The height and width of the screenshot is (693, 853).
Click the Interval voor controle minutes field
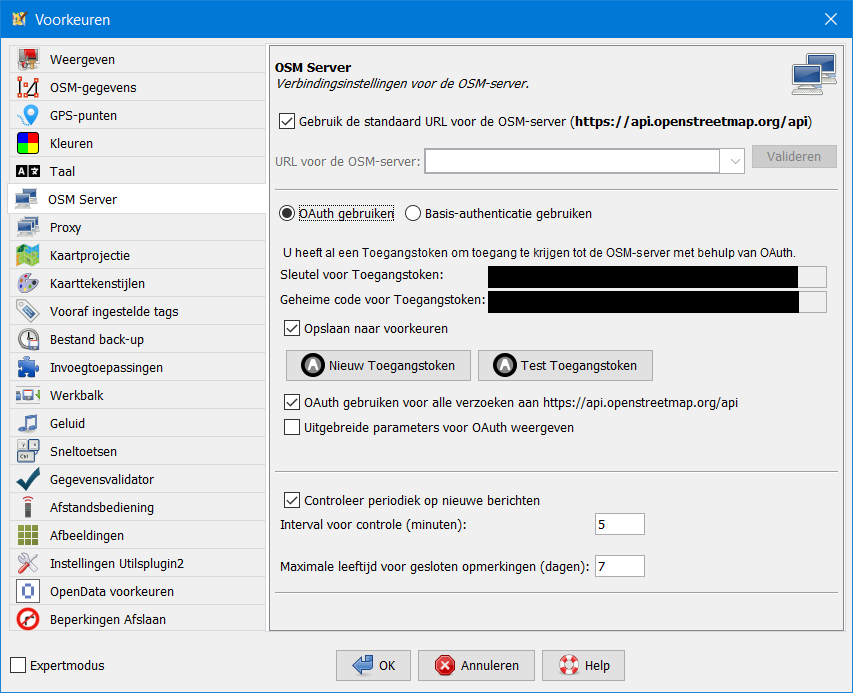point(619,524)
